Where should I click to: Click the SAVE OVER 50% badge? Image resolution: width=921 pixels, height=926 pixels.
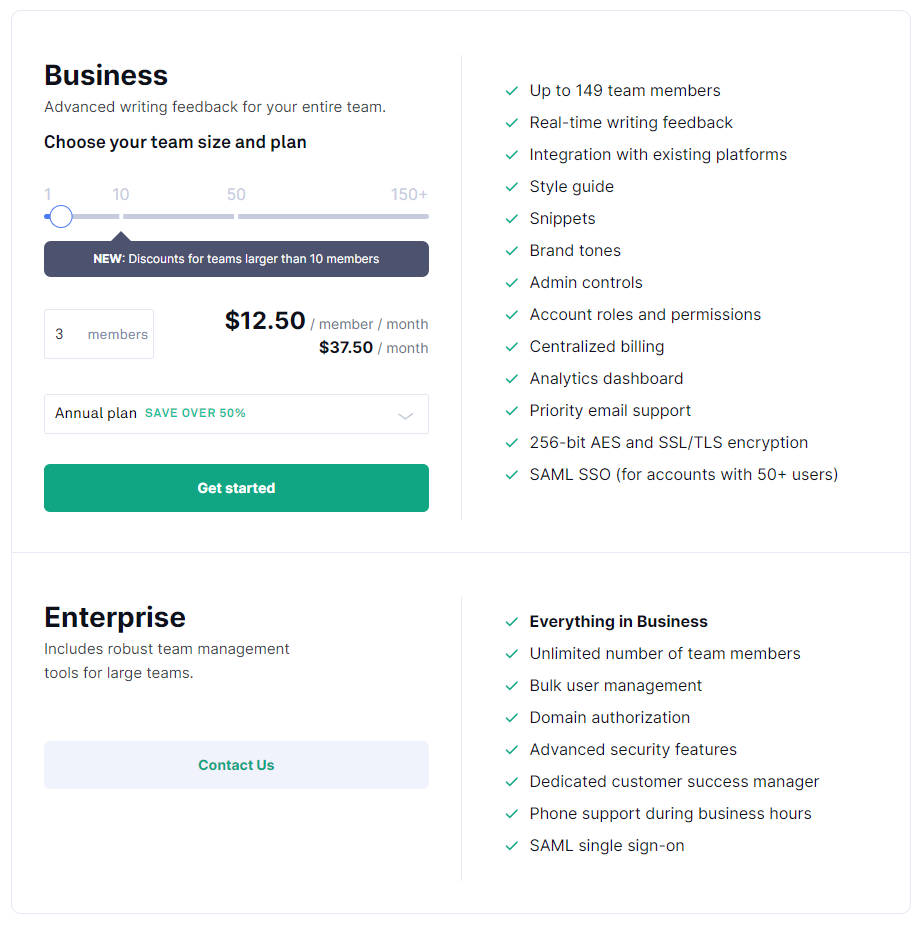click(195, 413)
